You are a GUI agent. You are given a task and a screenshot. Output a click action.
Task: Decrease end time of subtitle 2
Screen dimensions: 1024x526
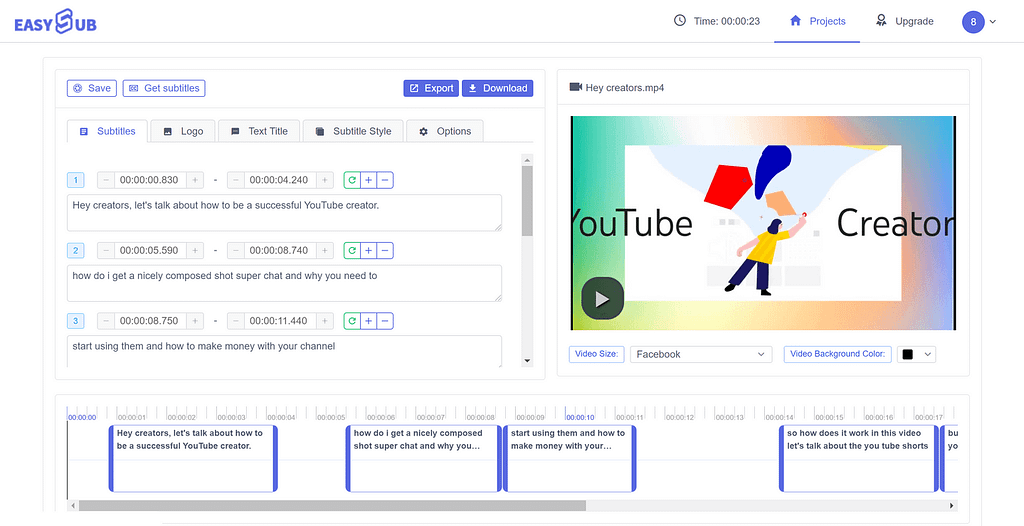pyautogui.click(x=236, y=250)
